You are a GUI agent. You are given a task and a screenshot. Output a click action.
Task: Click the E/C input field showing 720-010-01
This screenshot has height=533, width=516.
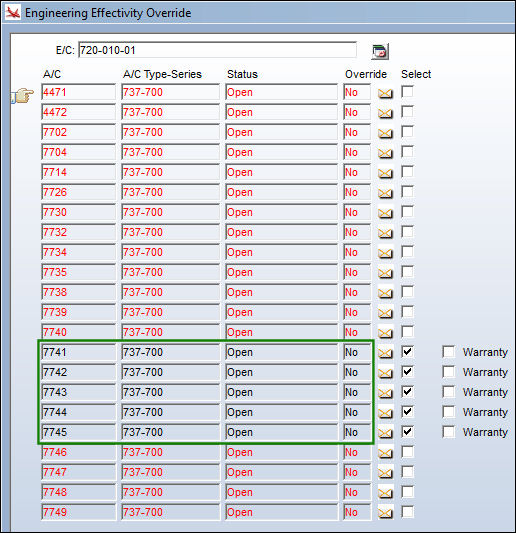click(218, 50)
